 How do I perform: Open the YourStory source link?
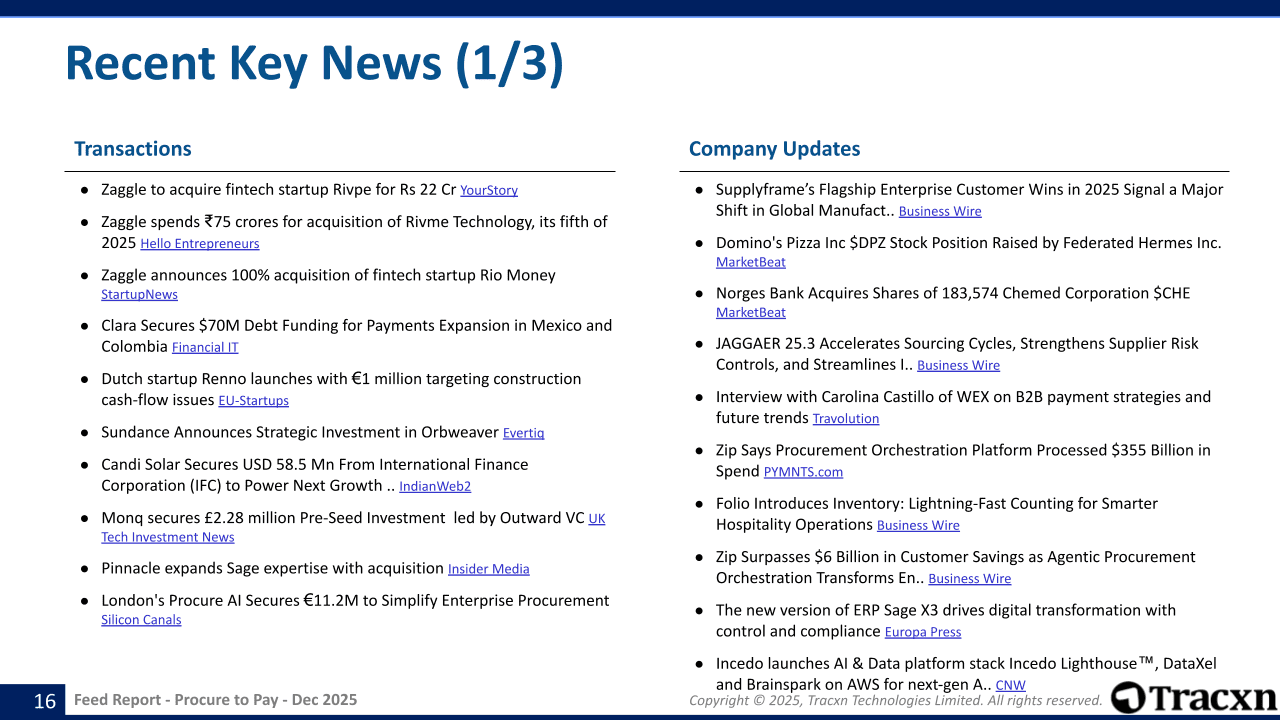click(x=488, y=190)
